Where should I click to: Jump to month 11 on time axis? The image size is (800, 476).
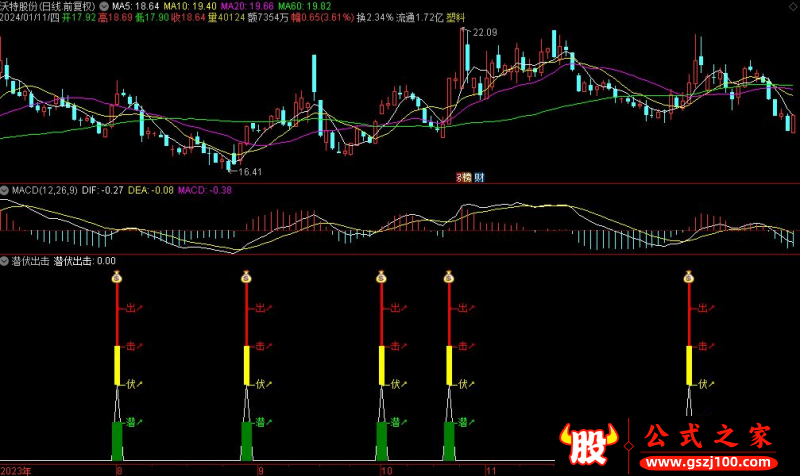click(491, 471)
